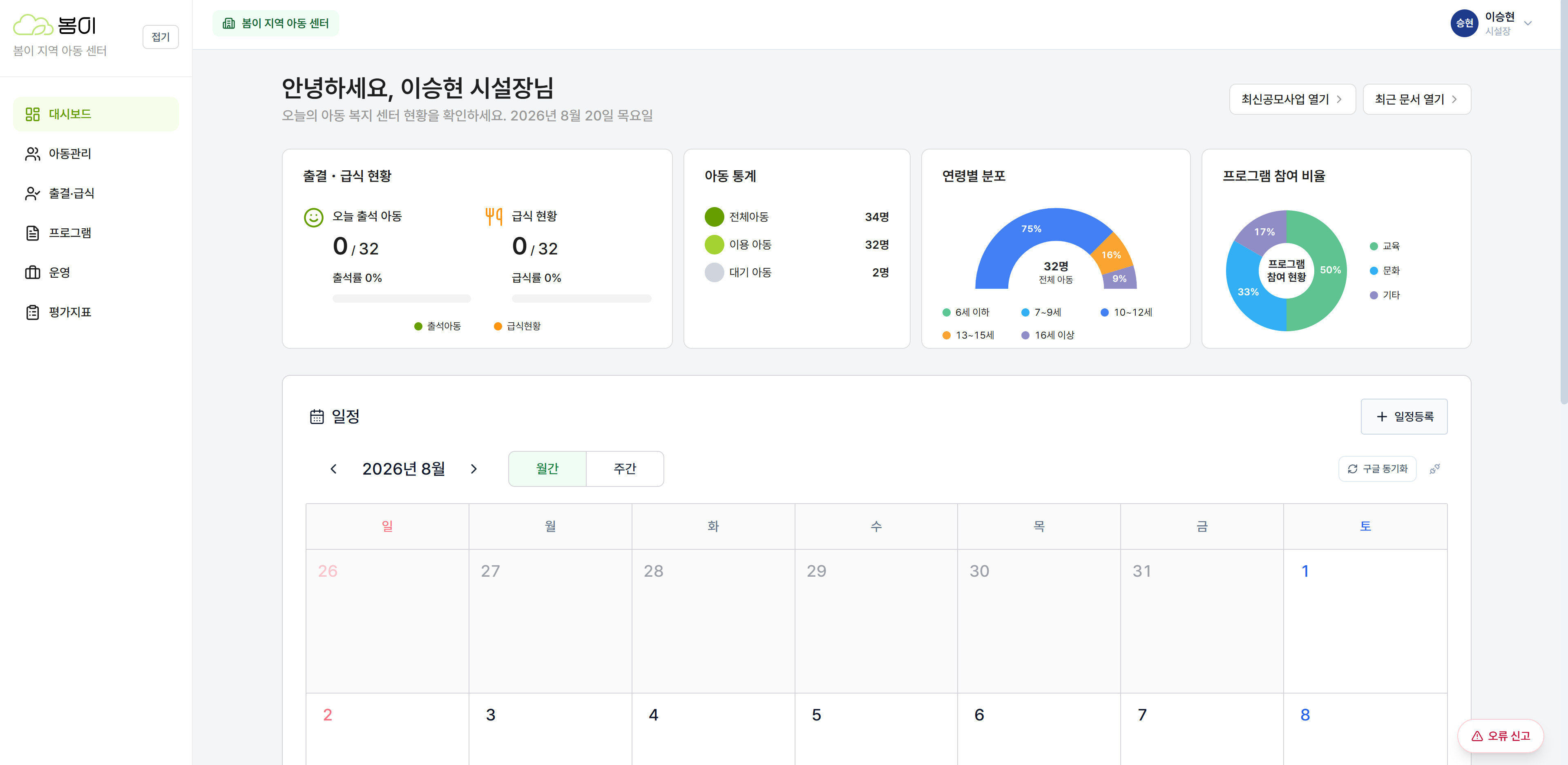1568x765 pixels.
Task: Click the 아동관리 people icon in sidebar
Action: pos(32,153)
